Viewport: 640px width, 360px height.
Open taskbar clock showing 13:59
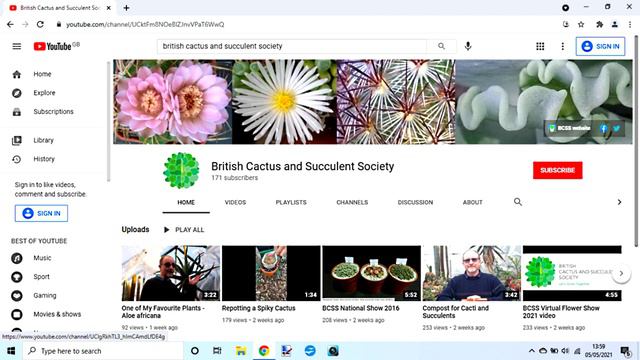(599, 351)
